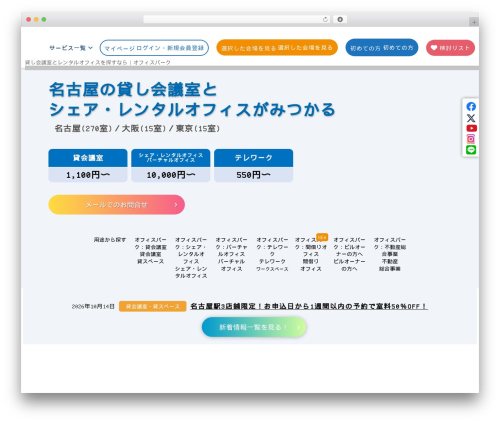This screenshot has height=423, width=500.
Task: Click マイページログイン・新規会員登録 button
Action: (154, 48)
